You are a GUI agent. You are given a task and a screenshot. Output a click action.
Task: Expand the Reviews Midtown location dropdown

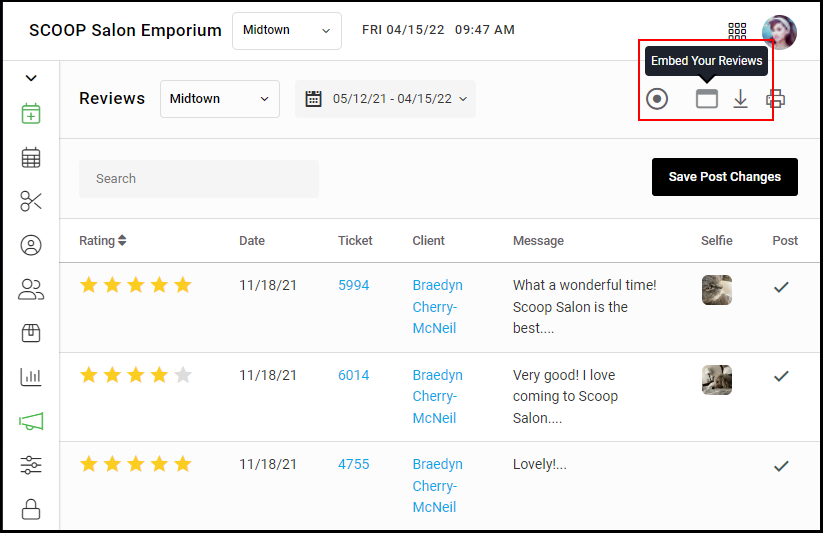click(x=219, y=99)
